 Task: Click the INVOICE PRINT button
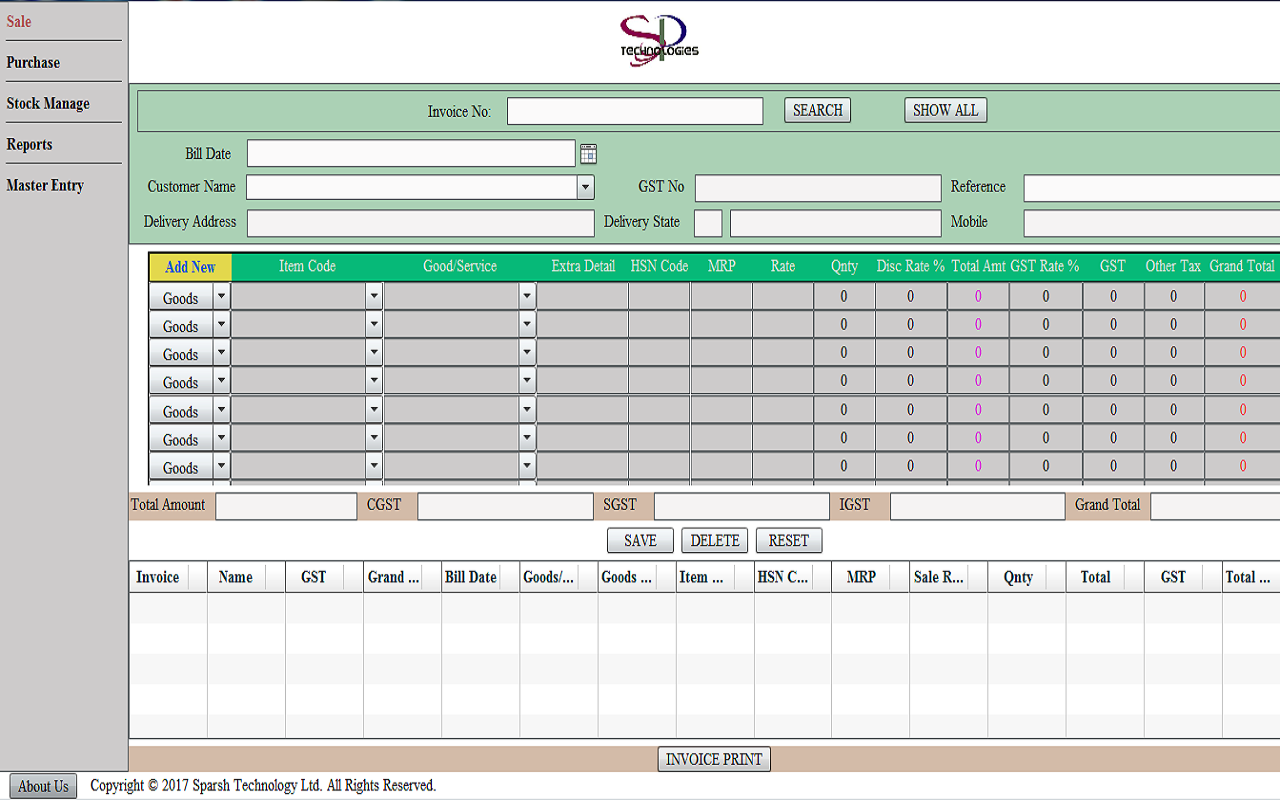click(x=714, y=759)
